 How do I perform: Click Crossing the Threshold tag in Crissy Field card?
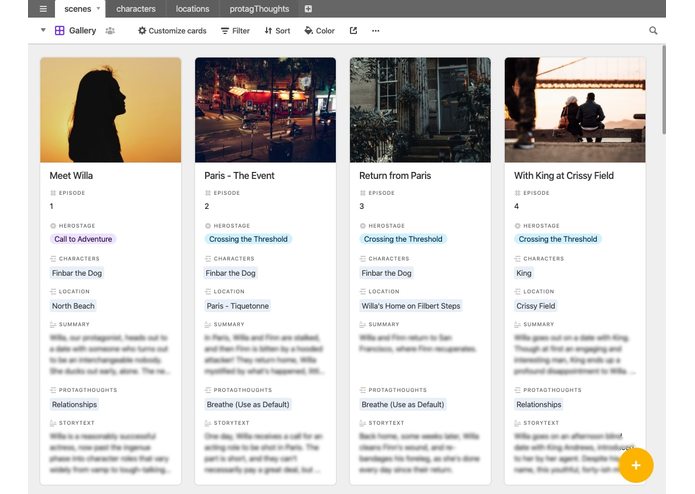tap(558, 239)
